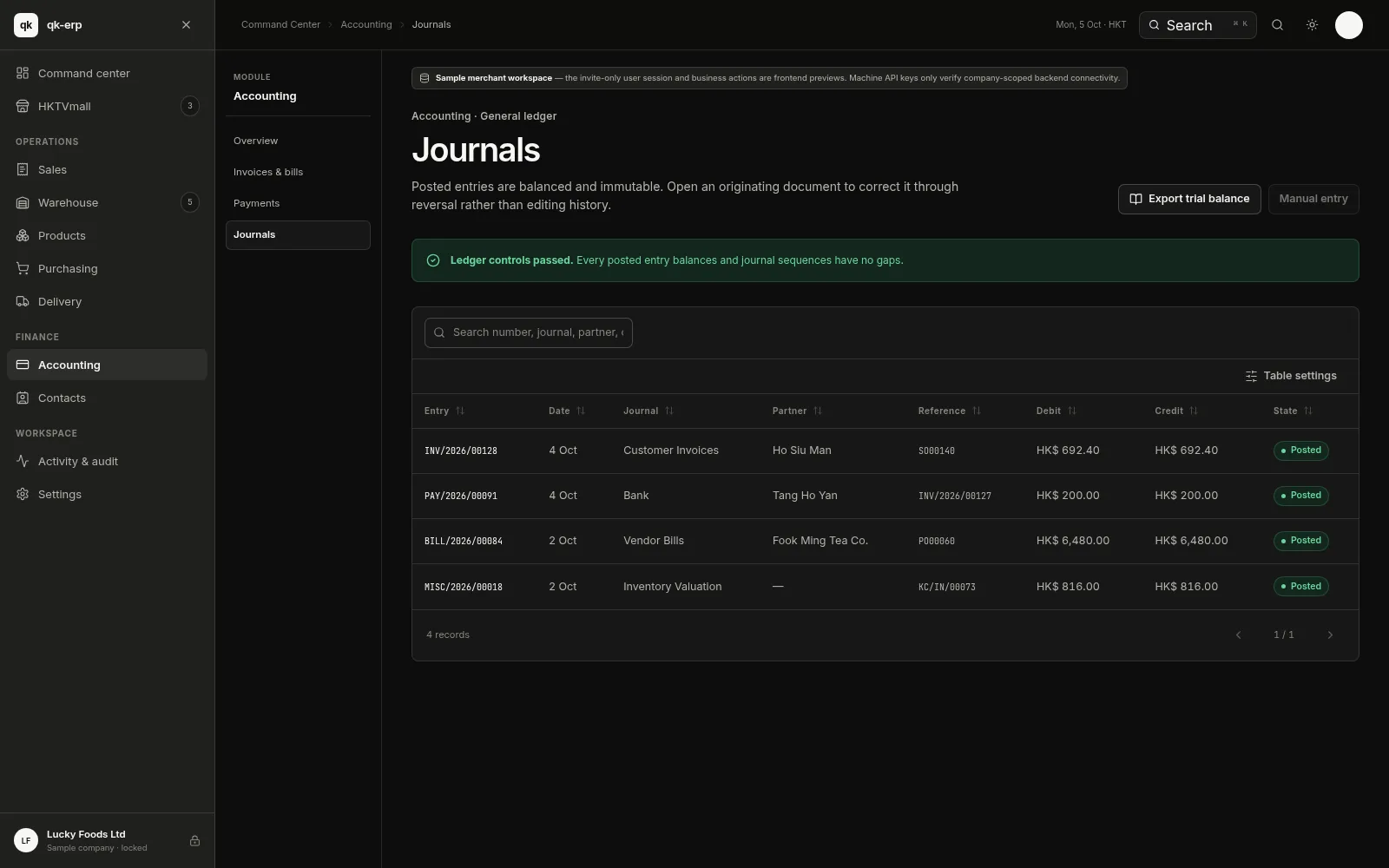This screenshot has height=868, width=1389.
Task: Open Command center in the sidebar
Action: pos(107,73)
